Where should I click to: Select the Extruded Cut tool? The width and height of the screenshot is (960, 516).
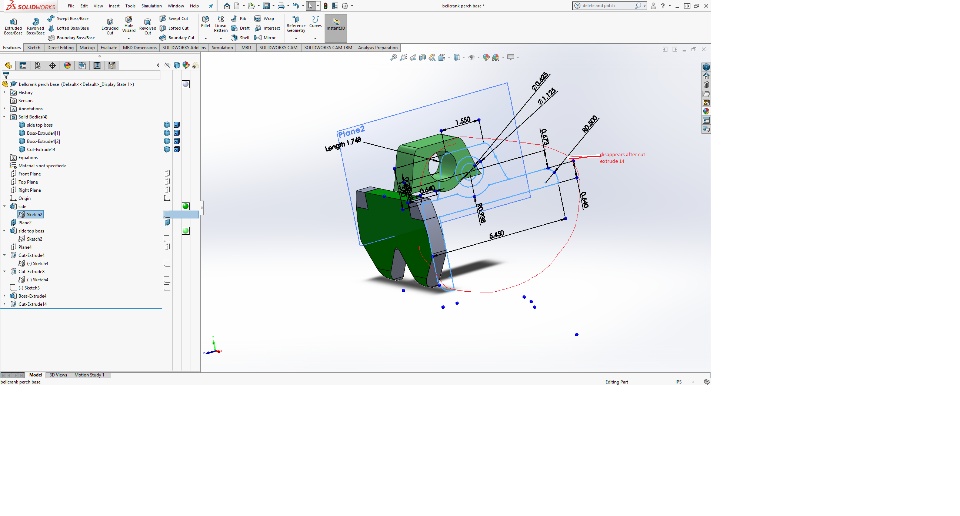click(110, 26)
